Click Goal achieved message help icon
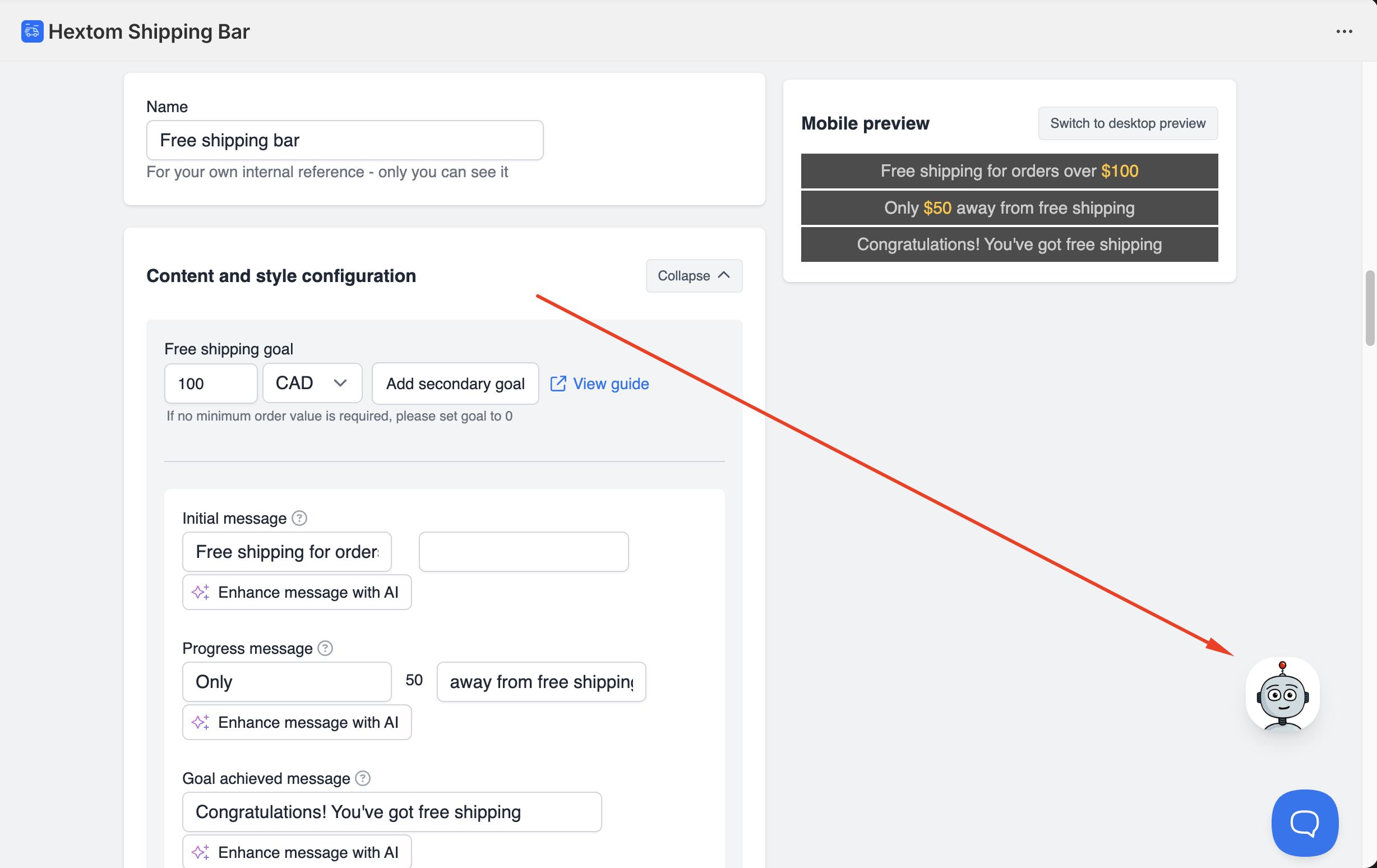Viewport: 1377px width, 868px height. click(x=363, y=778)
